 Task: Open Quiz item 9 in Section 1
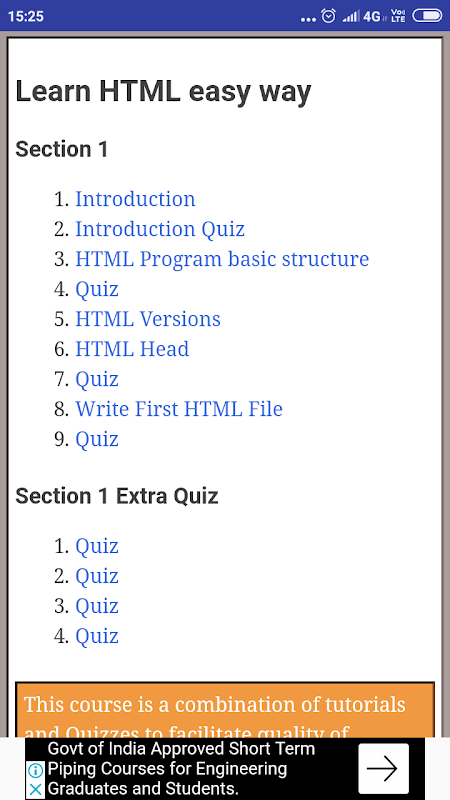97,439
